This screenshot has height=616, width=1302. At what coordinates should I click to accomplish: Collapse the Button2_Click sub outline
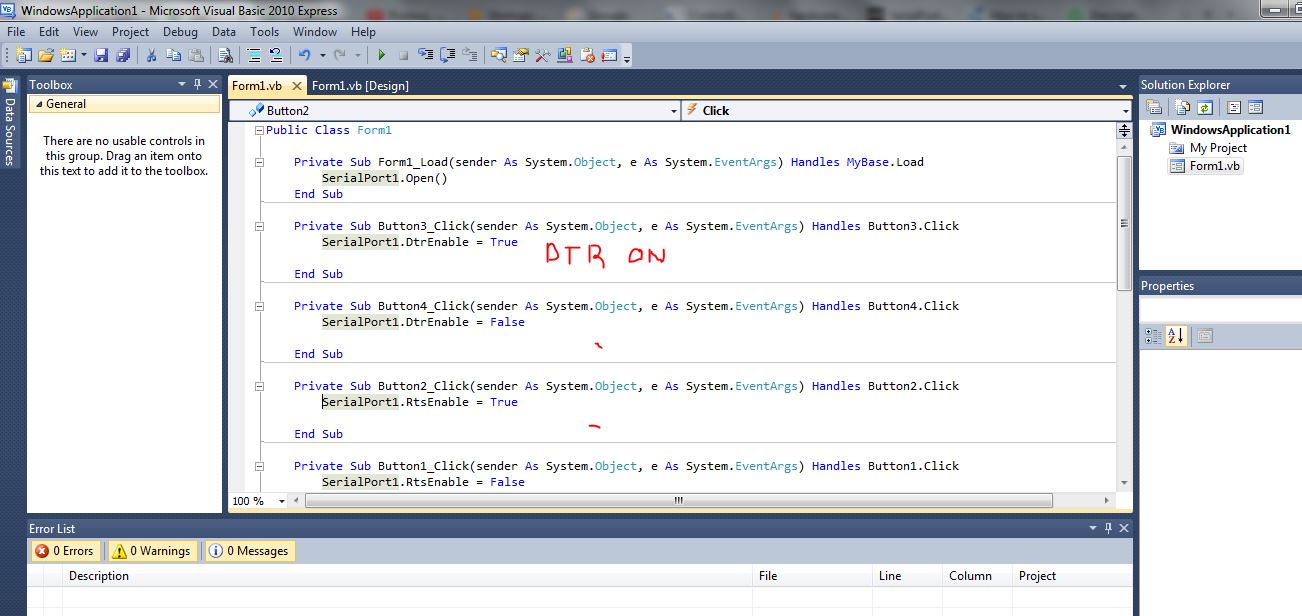point(259,386)
